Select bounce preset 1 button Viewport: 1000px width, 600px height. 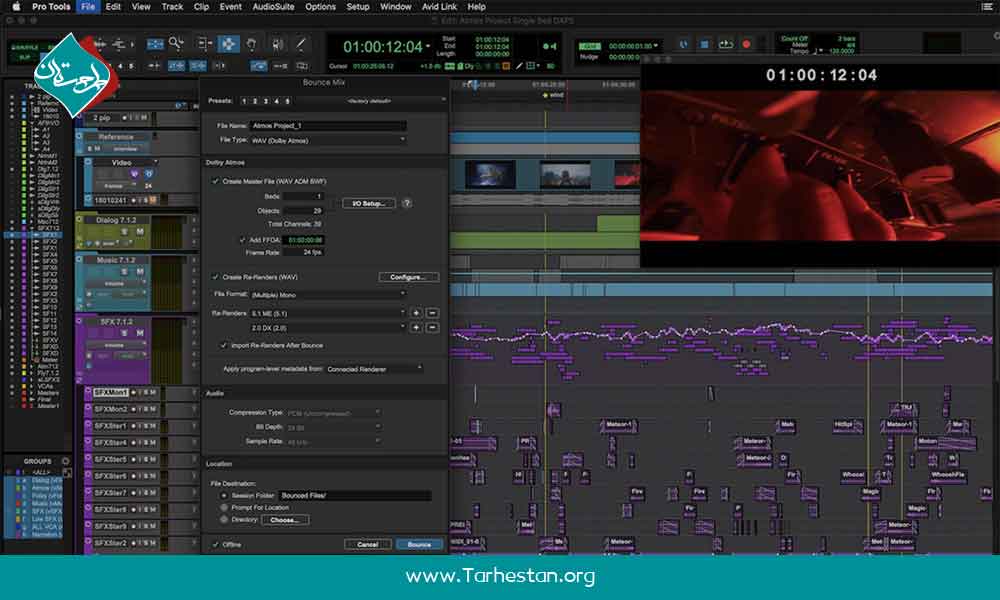[244, 101]
